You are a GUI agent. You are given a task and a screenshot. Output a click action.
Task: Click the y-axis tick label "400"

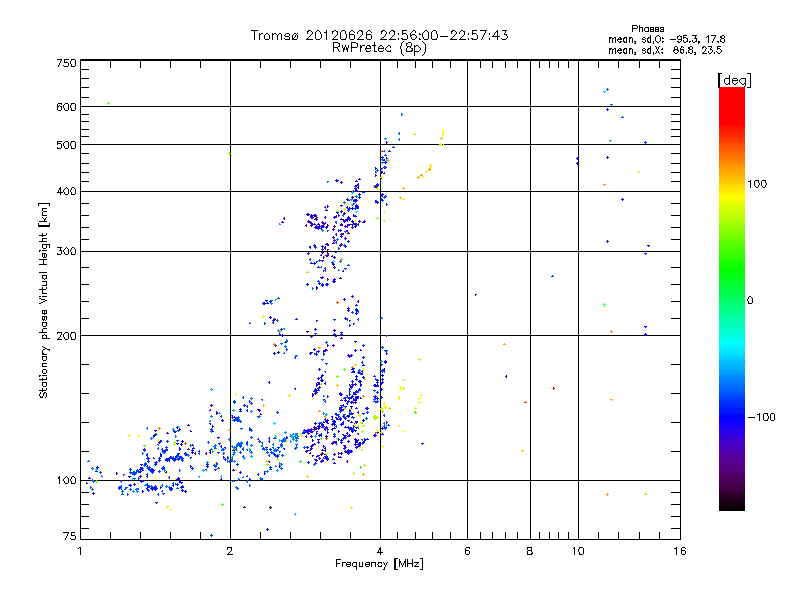[66, 191]
